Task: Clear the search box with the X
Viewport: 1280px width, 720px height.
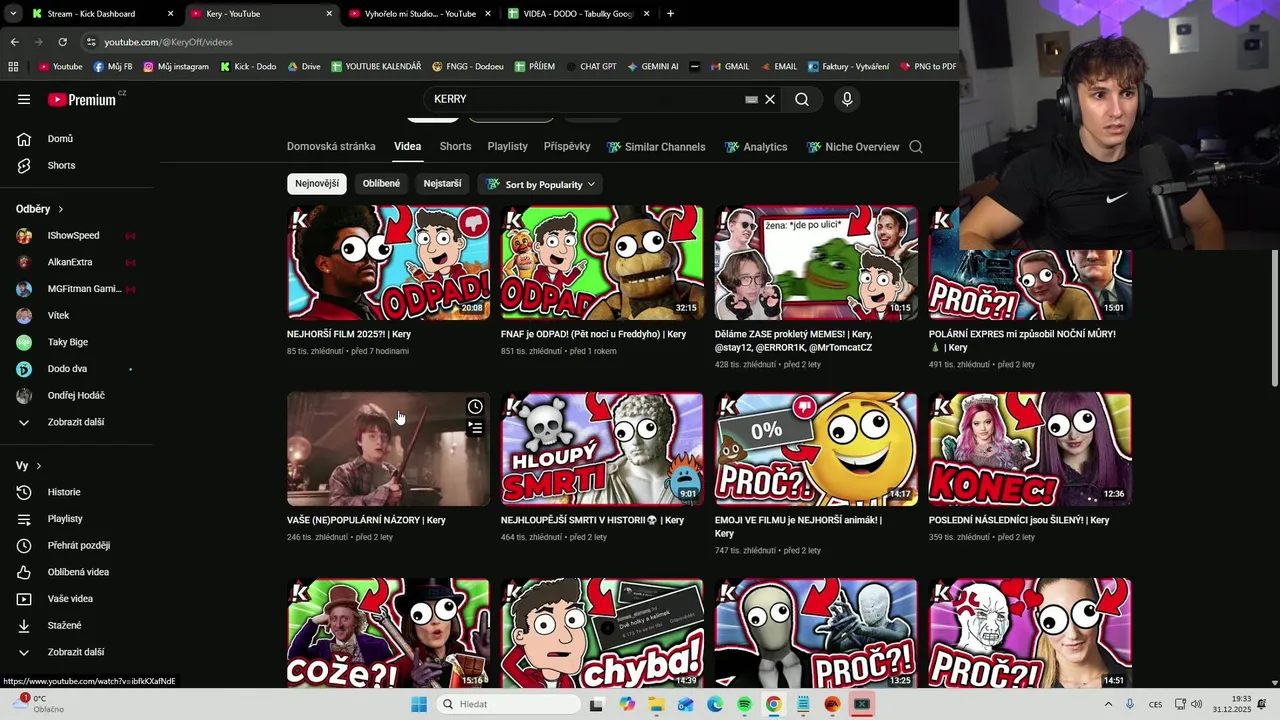Action: 770,99
